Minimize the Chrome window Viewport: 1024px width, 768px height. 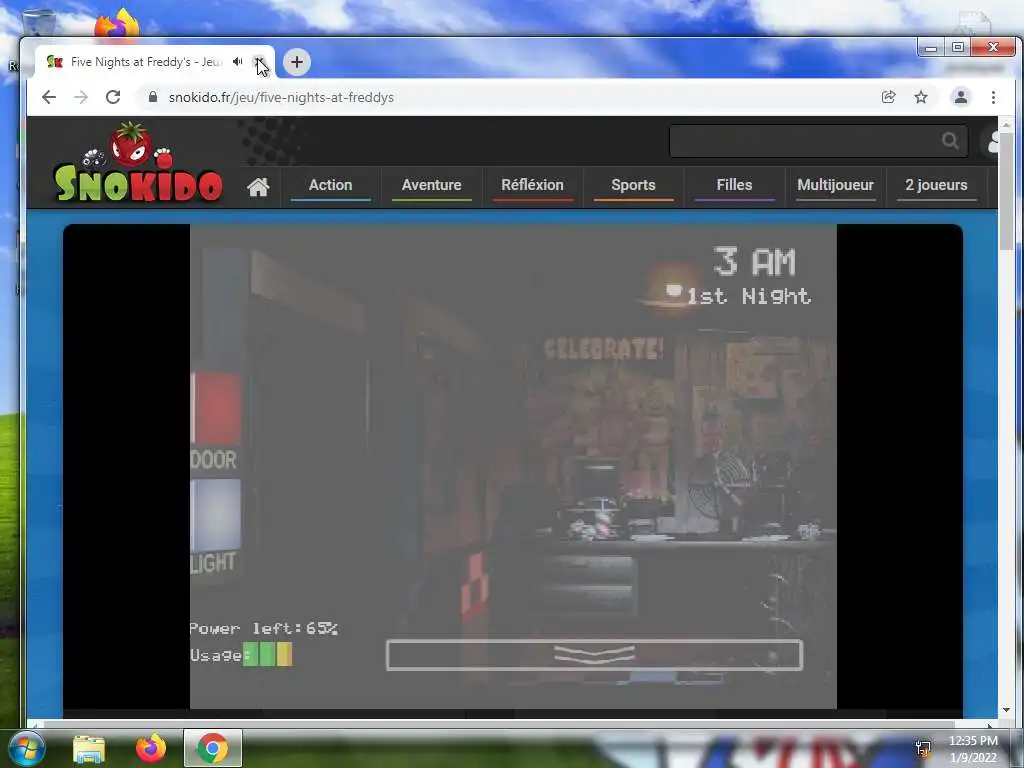931,48
